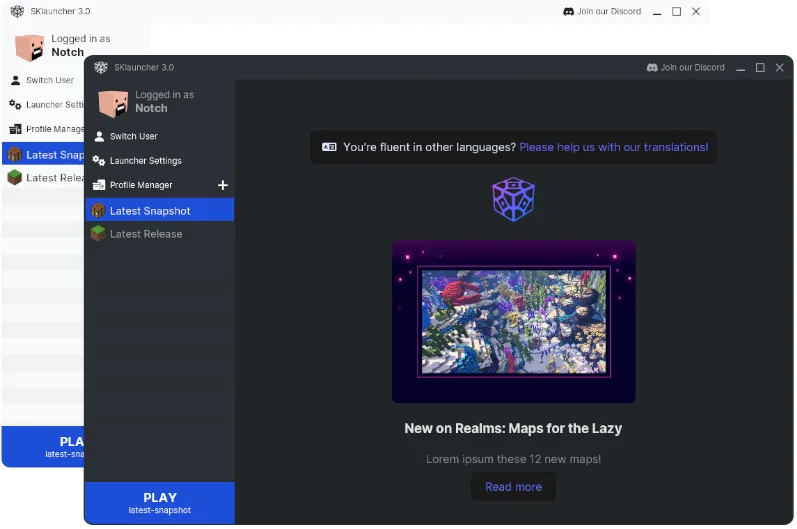Click Read more button
This screenshot has height=529, width=797.
[x=513, y=487]
